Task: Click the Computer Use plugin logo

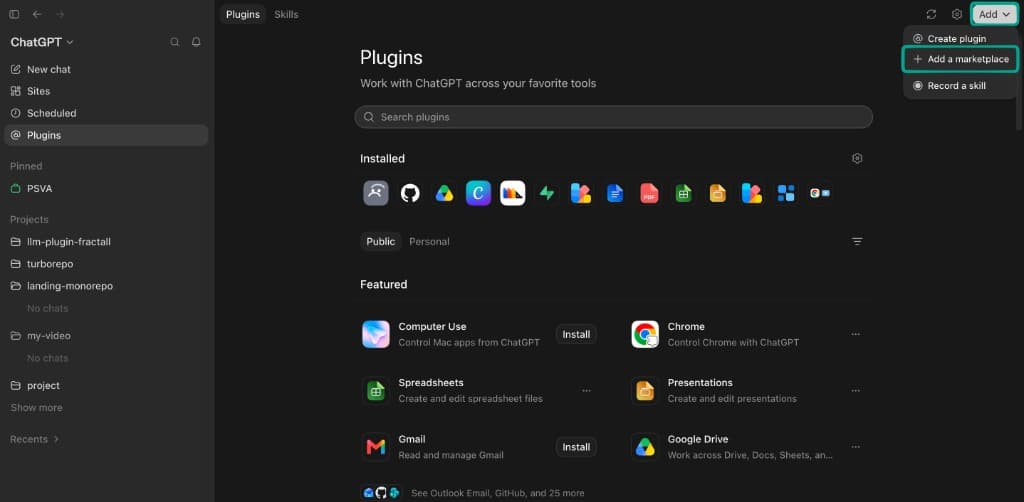Action: coord(376,334)
